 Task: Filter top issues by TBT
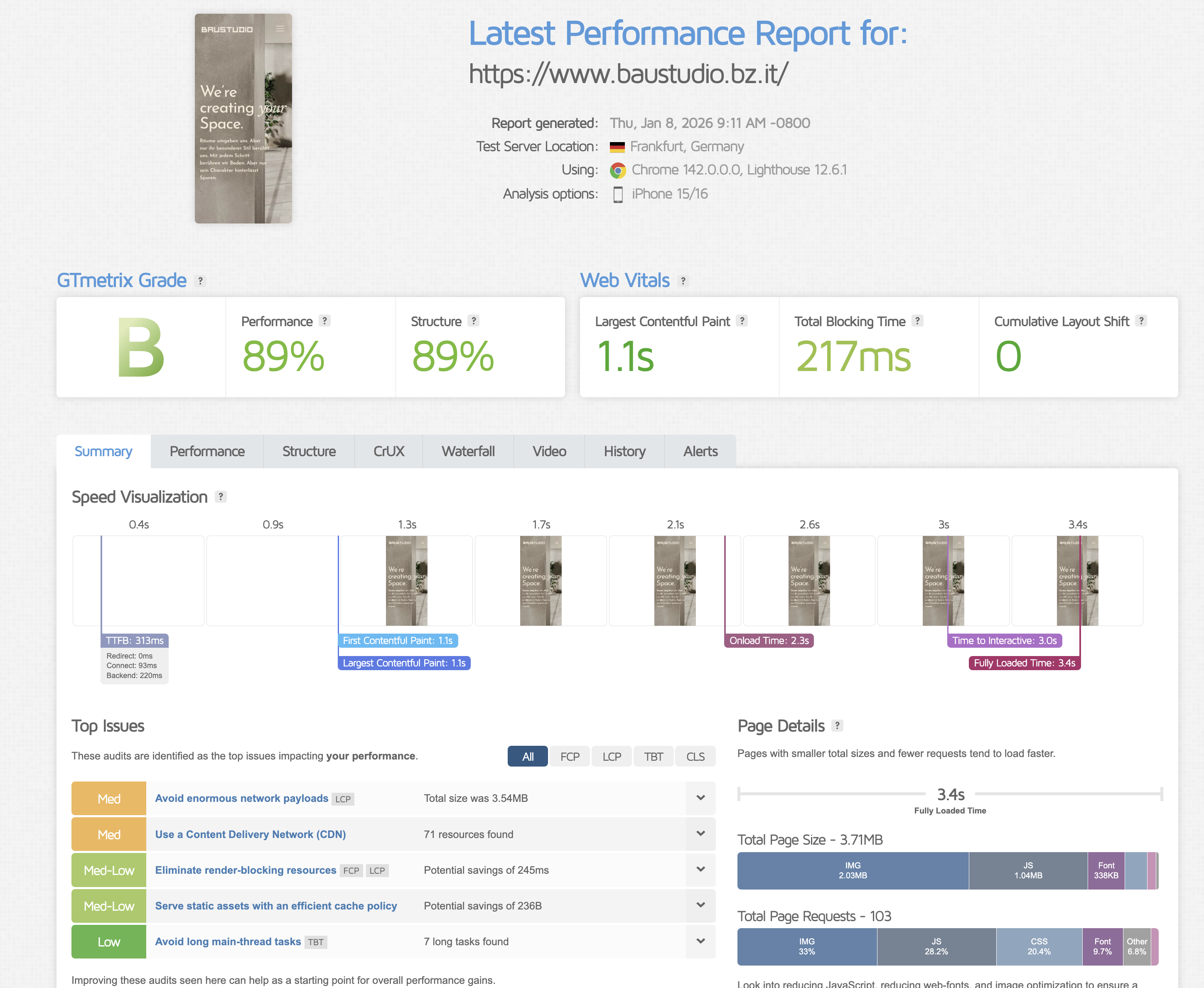(x=653, y=756)
